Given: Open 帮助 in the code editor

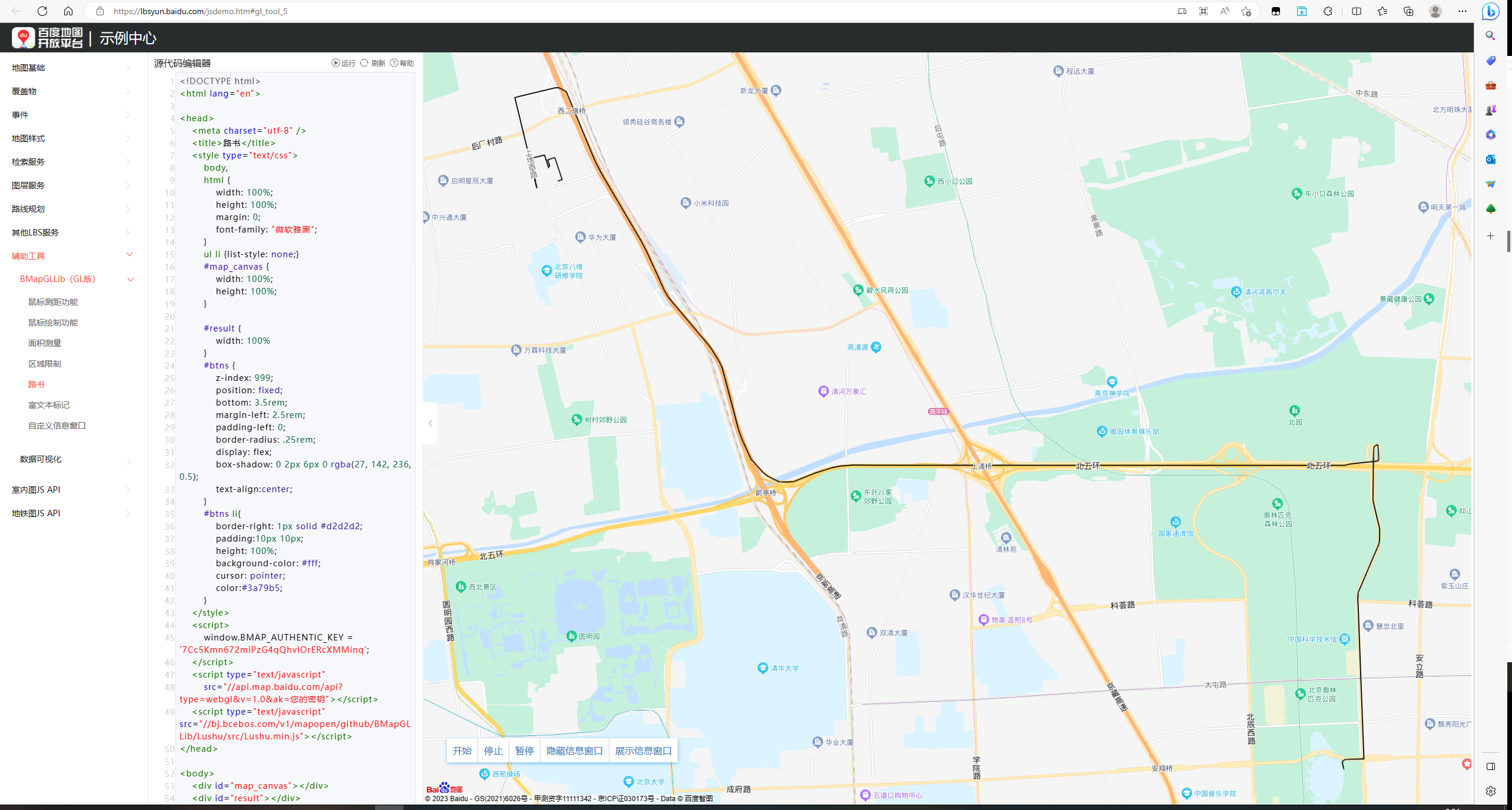Looking at the screenshot, I should (402, 63).
